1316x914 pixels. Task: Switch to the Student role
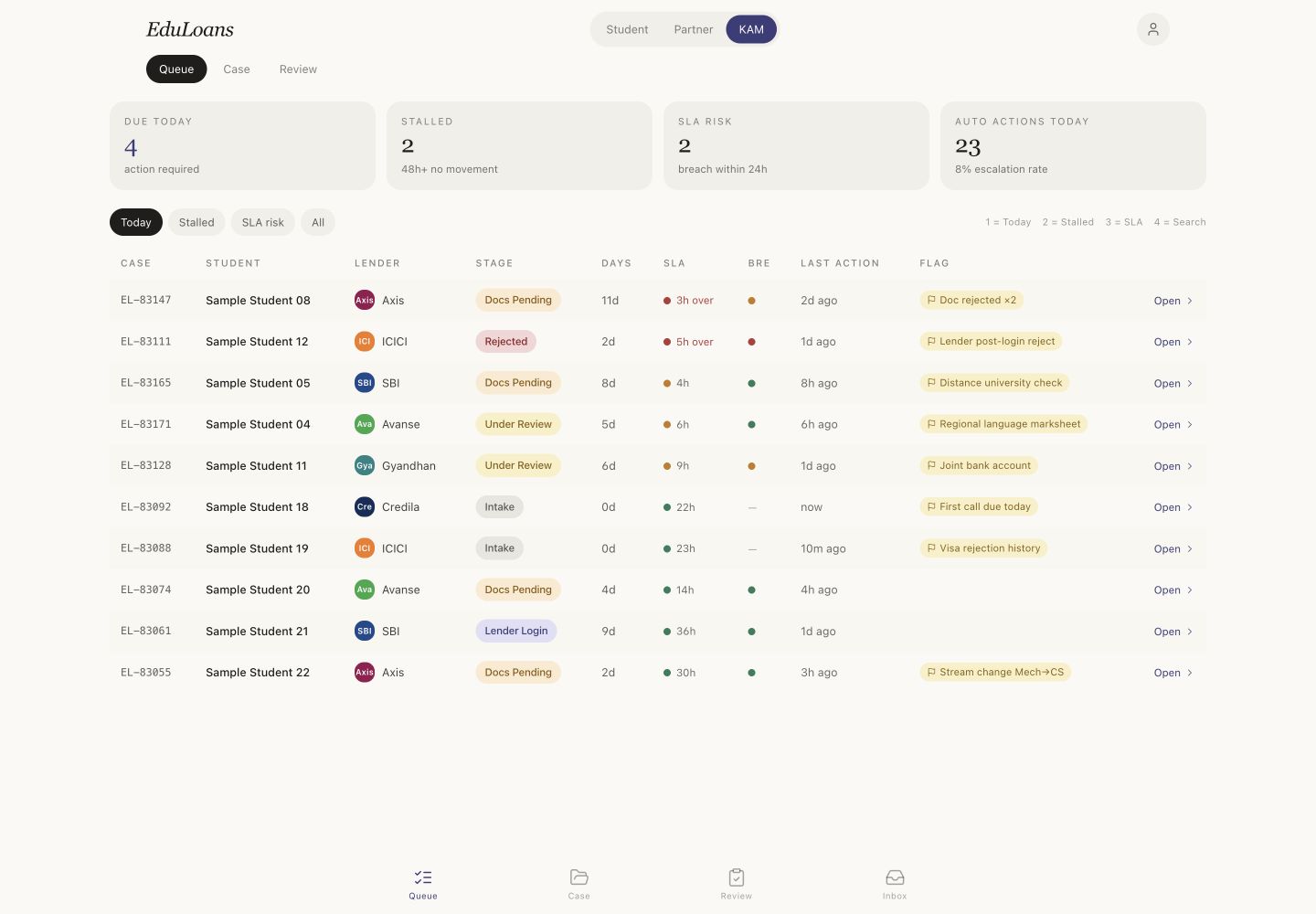click(x=627, y=29)
